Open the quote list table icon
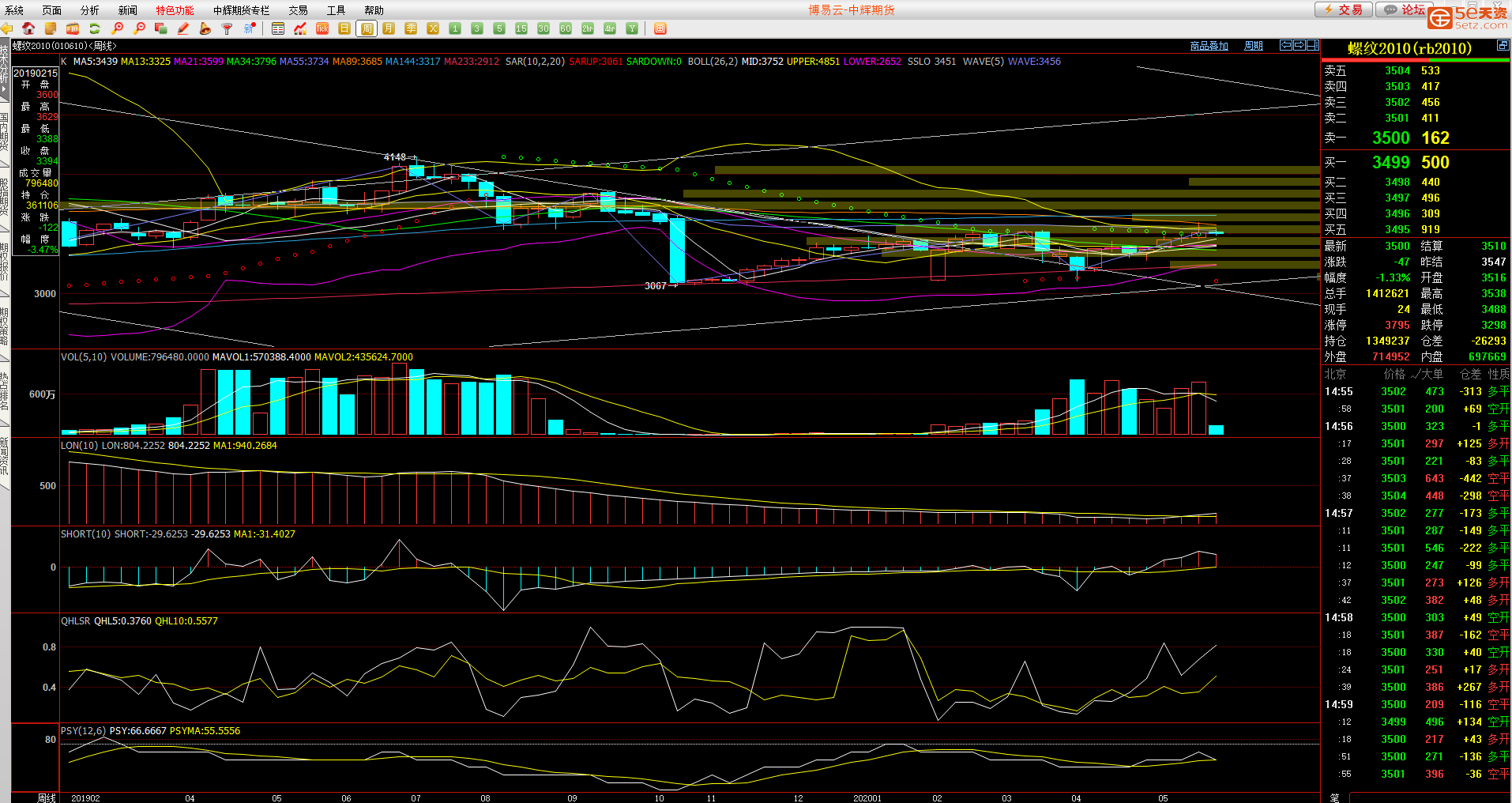The image size is (1512, 803). (x=278, y=28)
